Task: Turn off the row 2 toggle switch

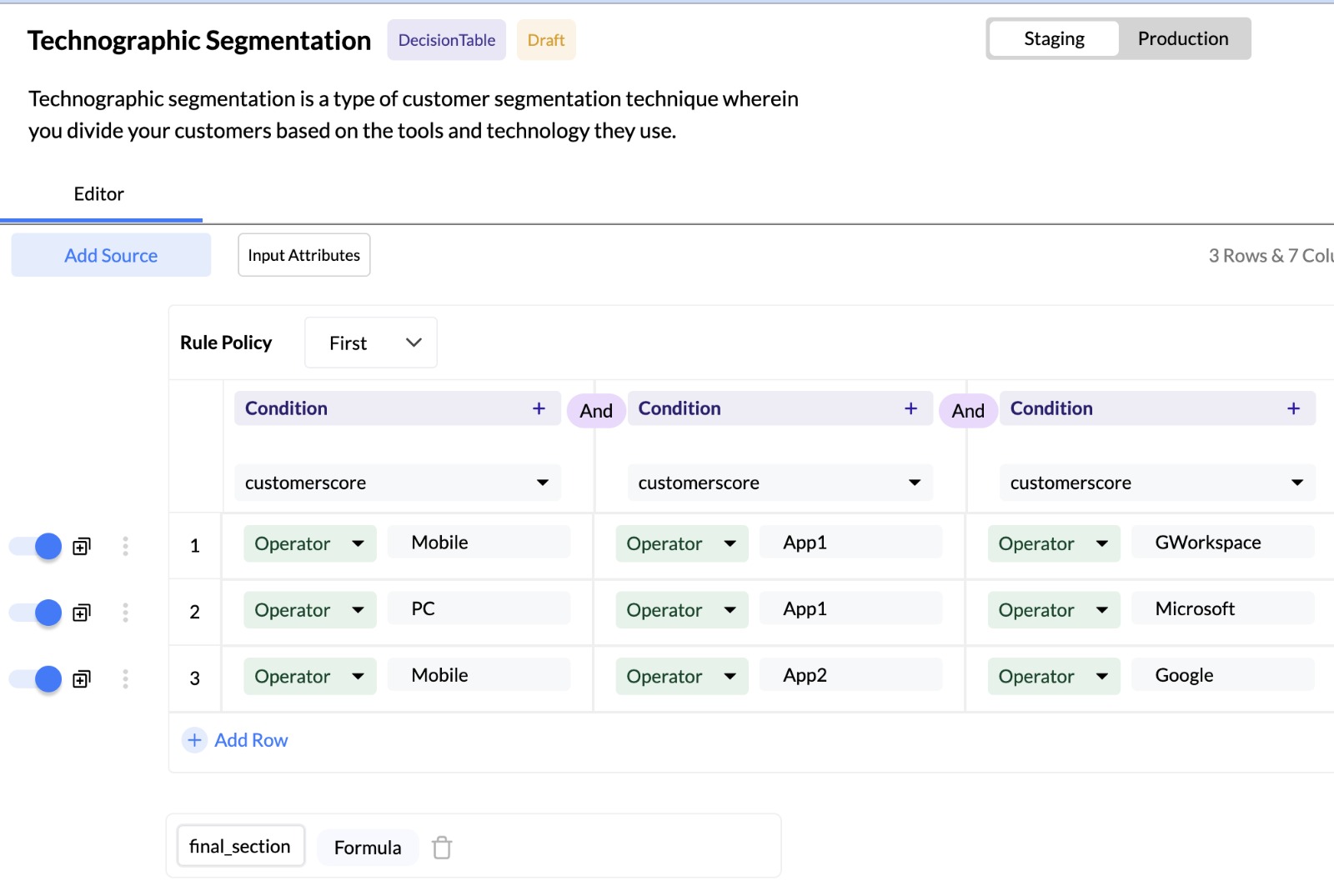Action: [x=36, y=613]
